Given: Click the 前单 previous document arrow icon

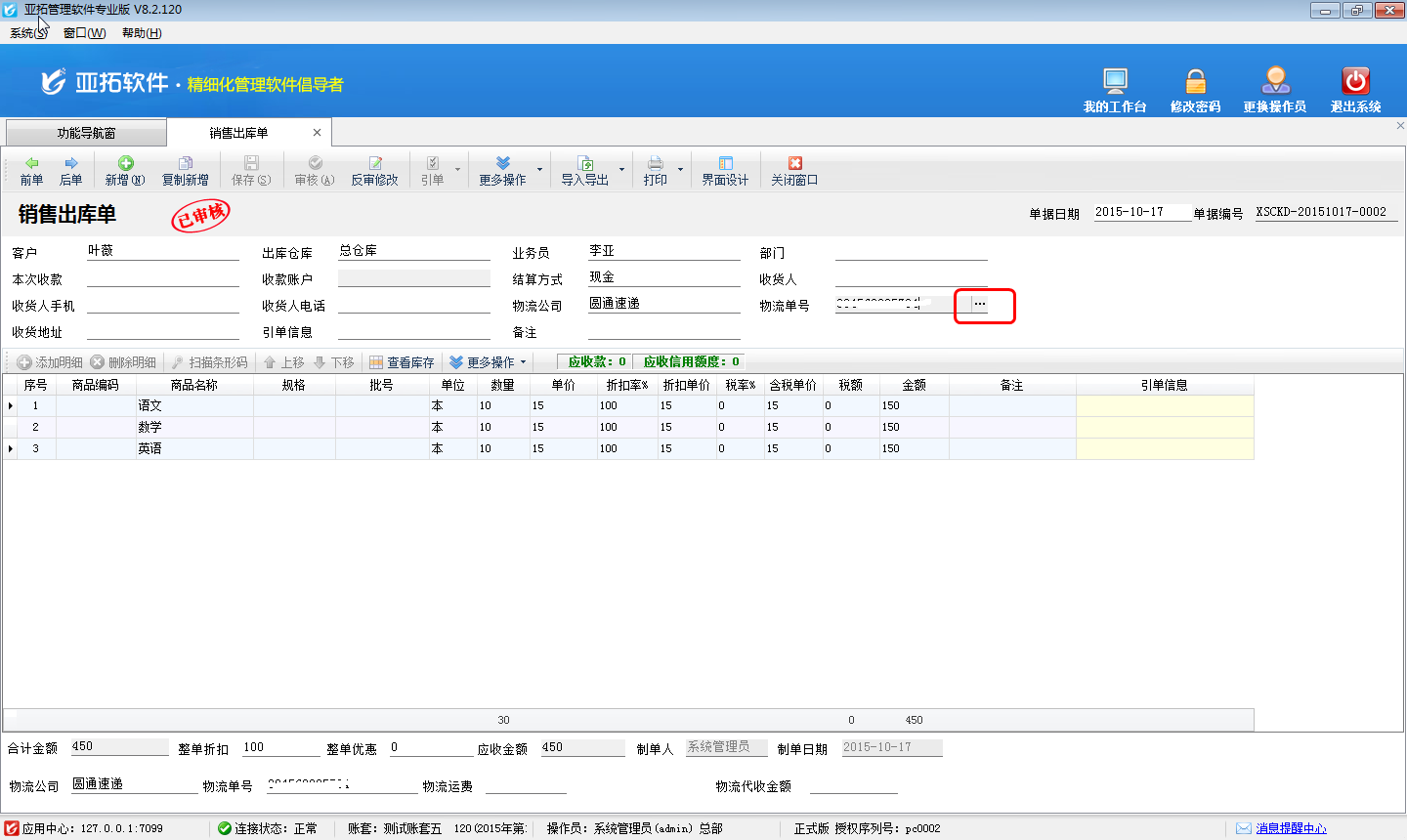Looking at the screenshot, I should [31, 163].
